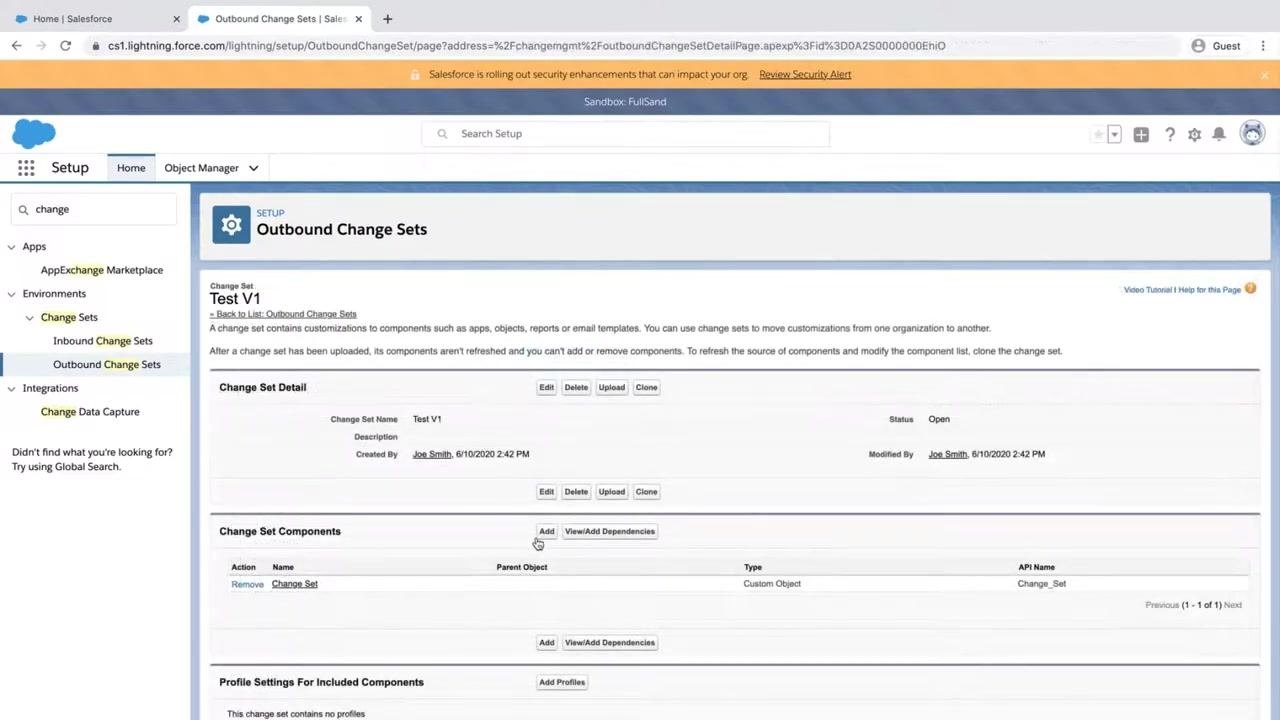The height and width of the screenshot is (720, 1280).
Task: Open AppExchange Marketplace in the sidebar
Action: tap(102, 270)
